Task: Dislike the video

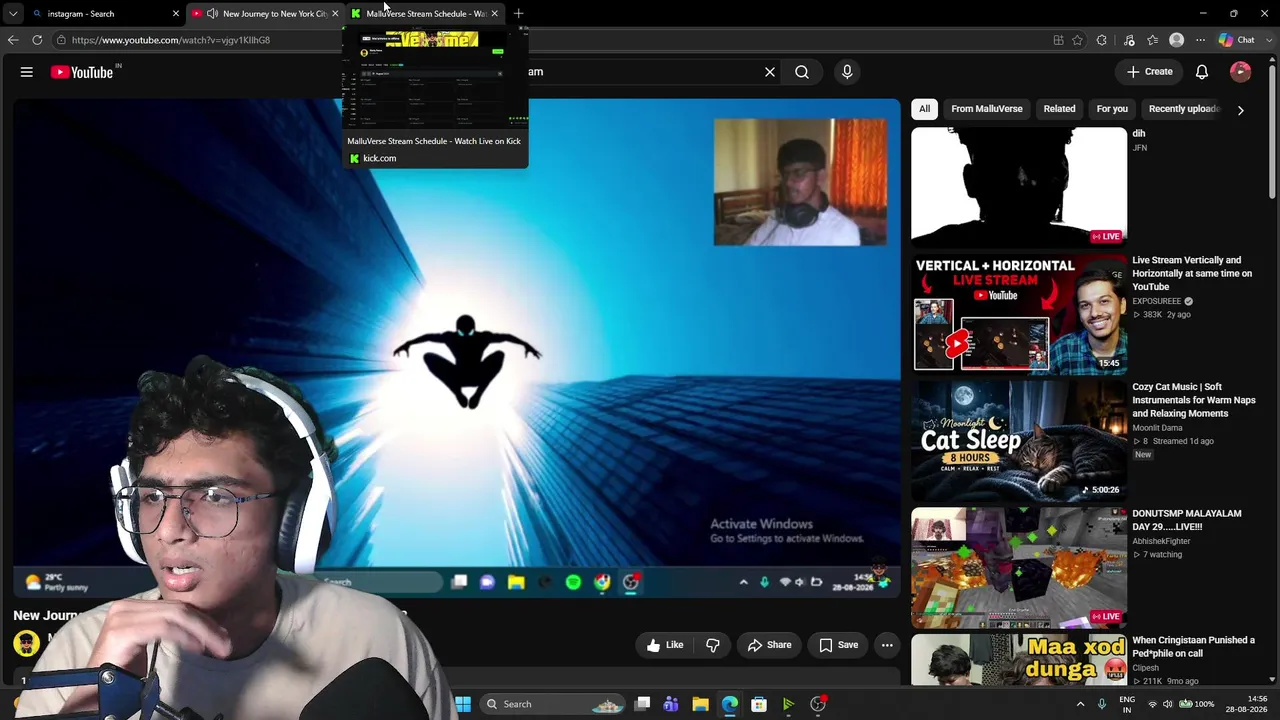Action: (713, 645)
